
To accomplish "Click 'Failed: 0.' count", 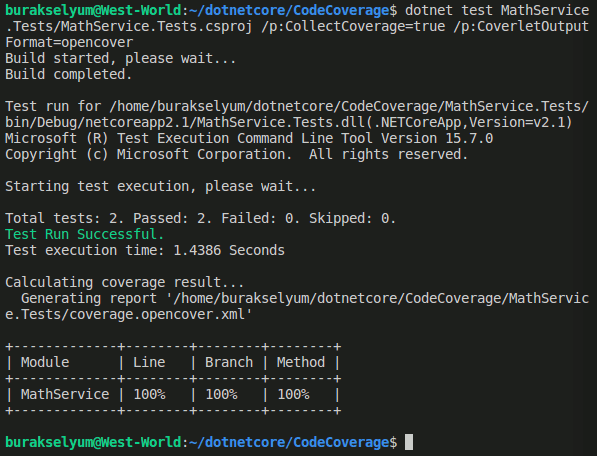I will tap(260, 218).
